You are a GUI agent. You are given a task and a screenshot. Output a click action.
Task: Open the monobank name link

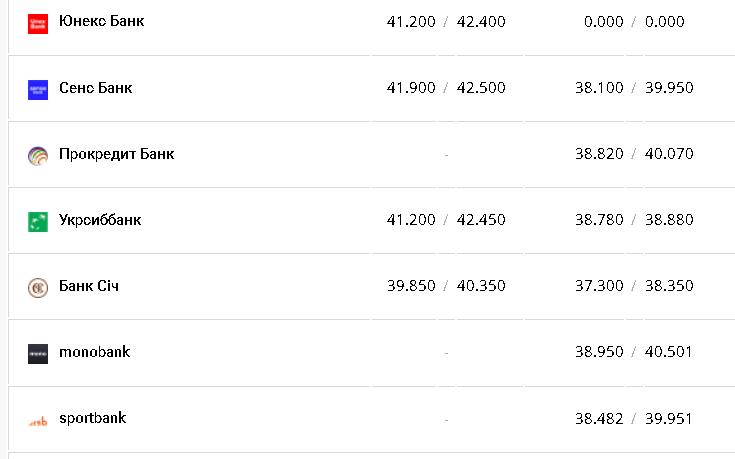(x=94, y=352)
